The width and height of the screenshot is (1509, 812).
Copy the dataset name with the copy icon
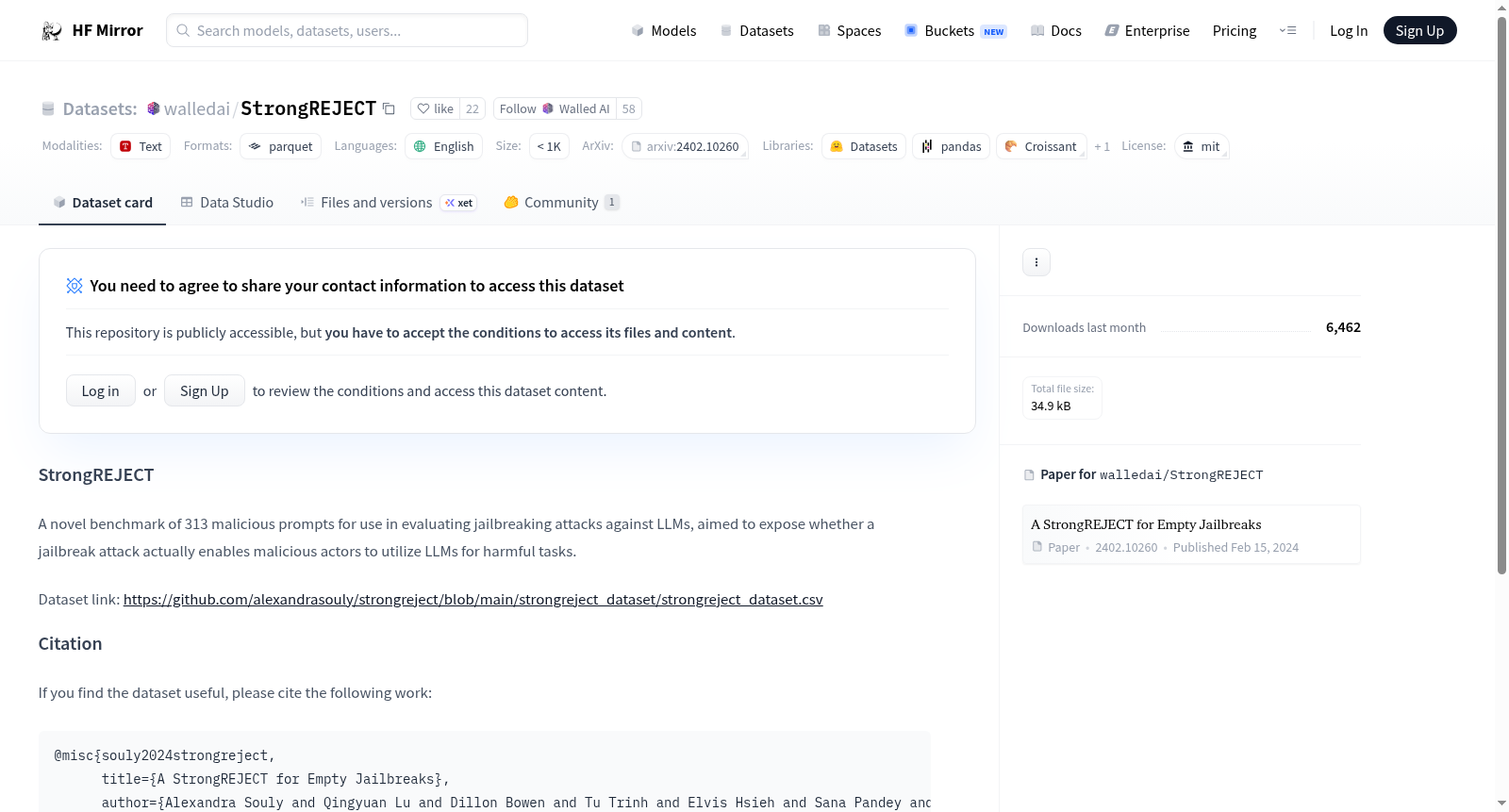[389, 108]
